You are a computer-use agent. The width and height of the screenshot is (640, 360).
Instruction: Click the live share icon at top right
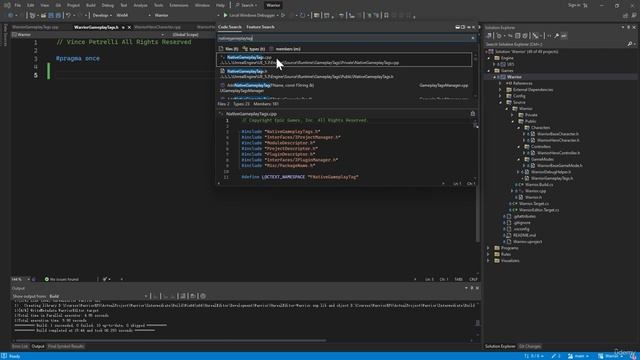(x=625, y=15)
